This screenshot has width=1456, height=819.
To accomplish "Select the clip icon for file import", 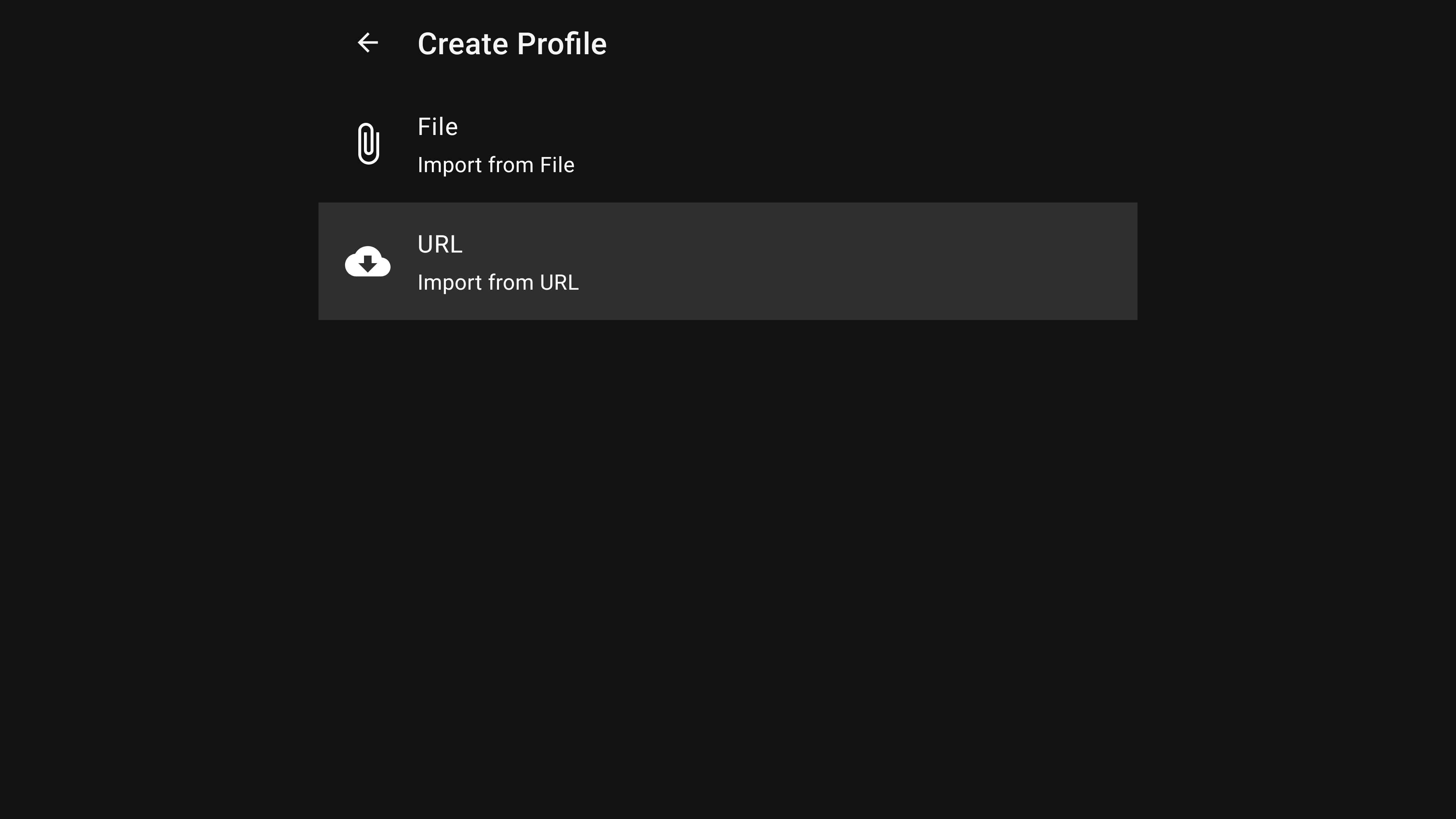I will pos(368,144).
